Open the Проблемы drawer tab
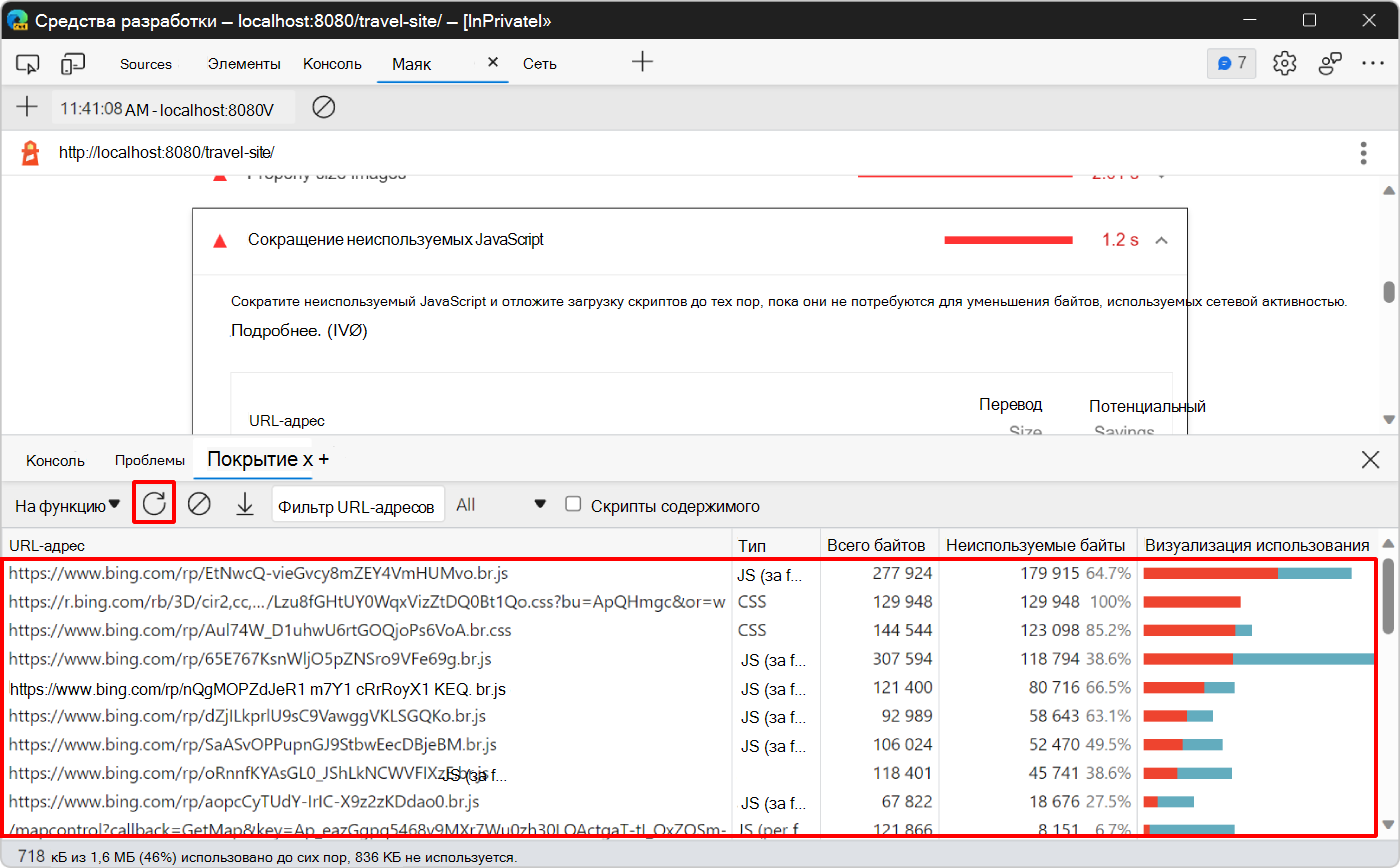This screenshot has width=1400, height=868. 149,460
